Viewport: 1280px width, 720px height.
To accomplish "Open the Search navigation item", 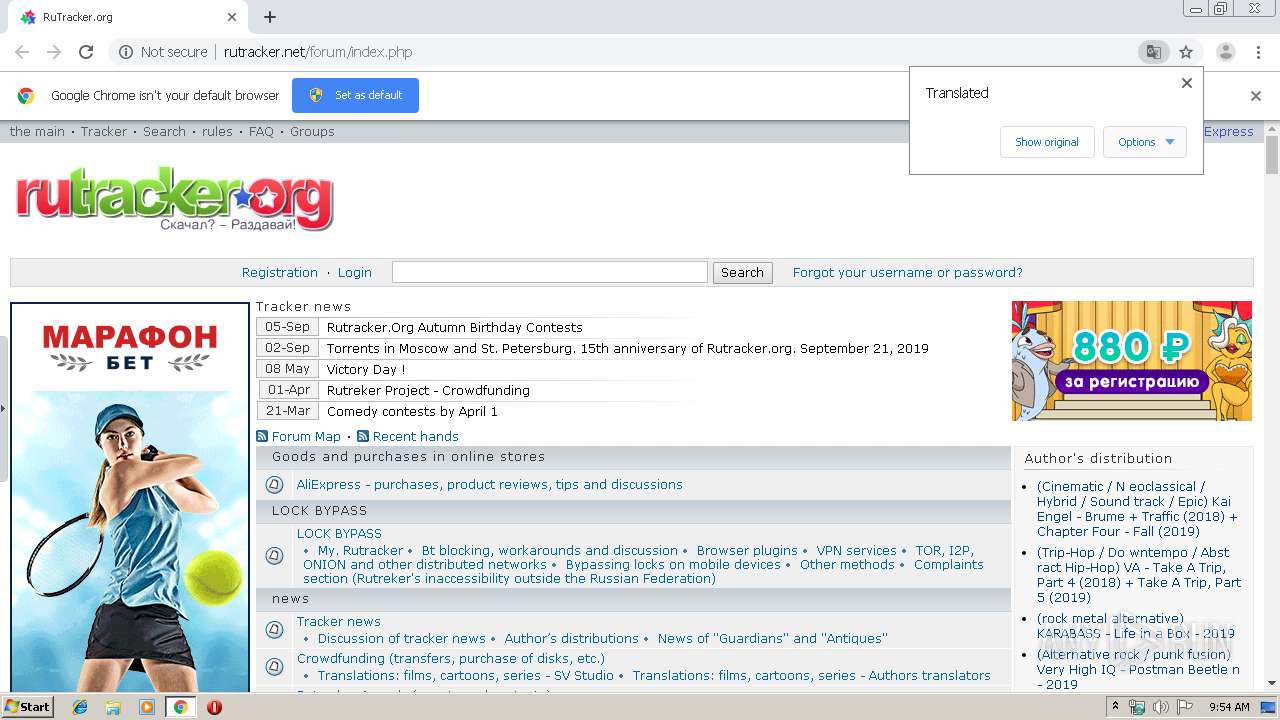I will click(x=164, y=131).
